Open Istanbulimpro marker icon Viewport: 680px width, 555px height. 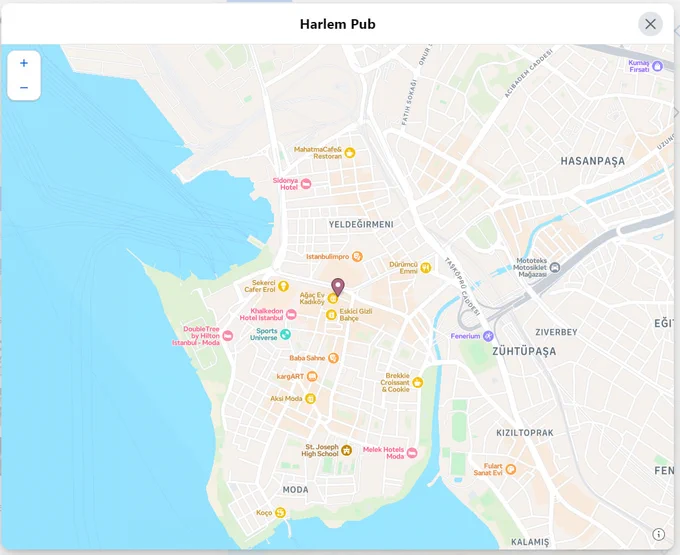pos(357,257)
